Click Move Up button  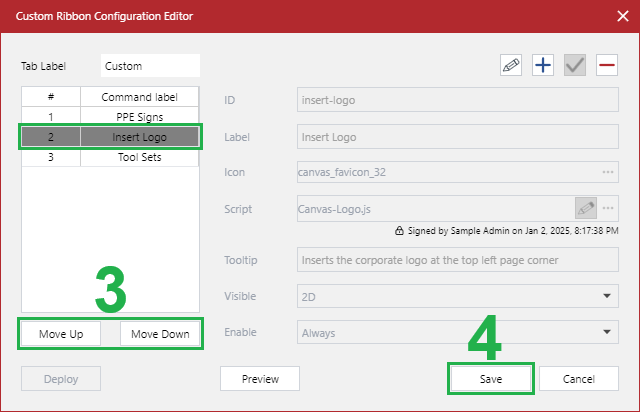pos(60,334)
